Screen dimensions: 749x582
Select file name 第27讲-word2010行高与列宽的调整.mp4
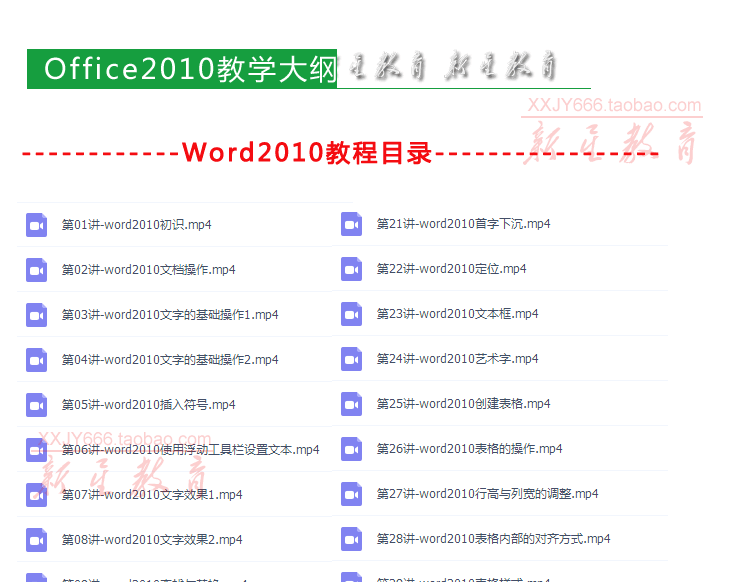click(x=487, y=494)
